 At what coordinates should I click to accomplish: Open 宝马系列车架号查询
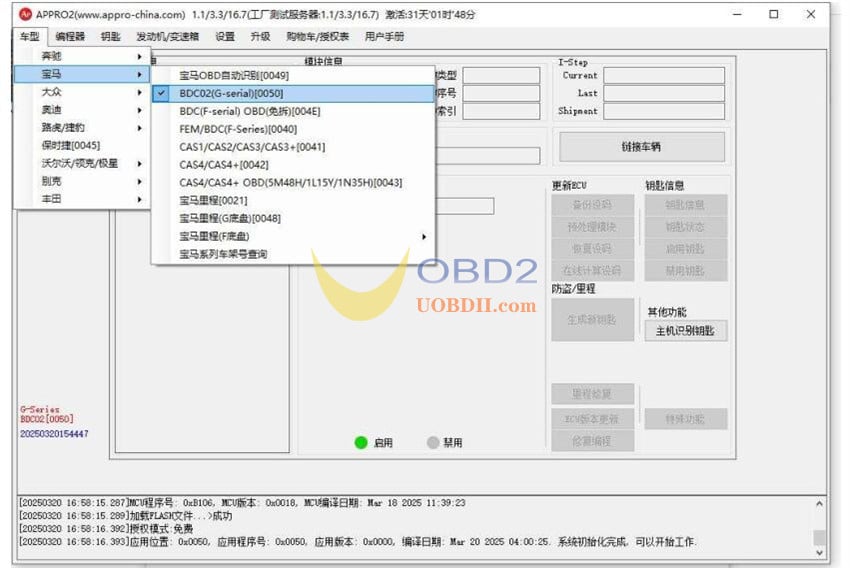pos(293,254)
